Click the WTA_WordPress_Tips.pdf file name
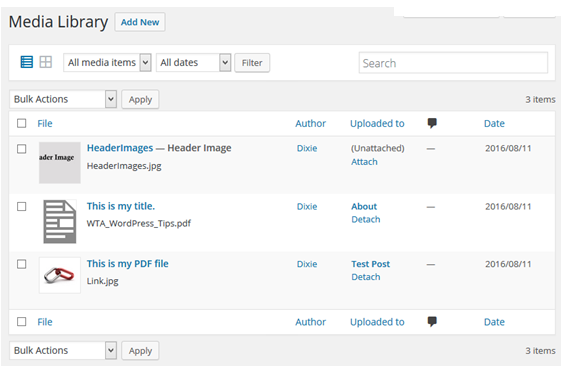This screenshot has width=565, height=367. click(x=139, y=224)
